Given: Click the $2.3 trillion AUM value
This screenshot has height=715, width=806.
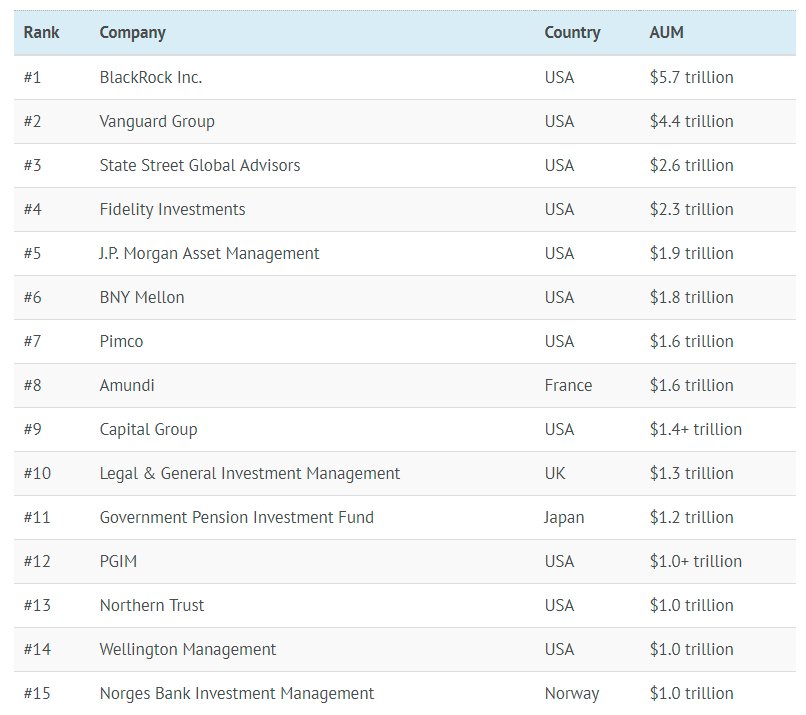Looking at the screenshot, I should pos(691,209).
